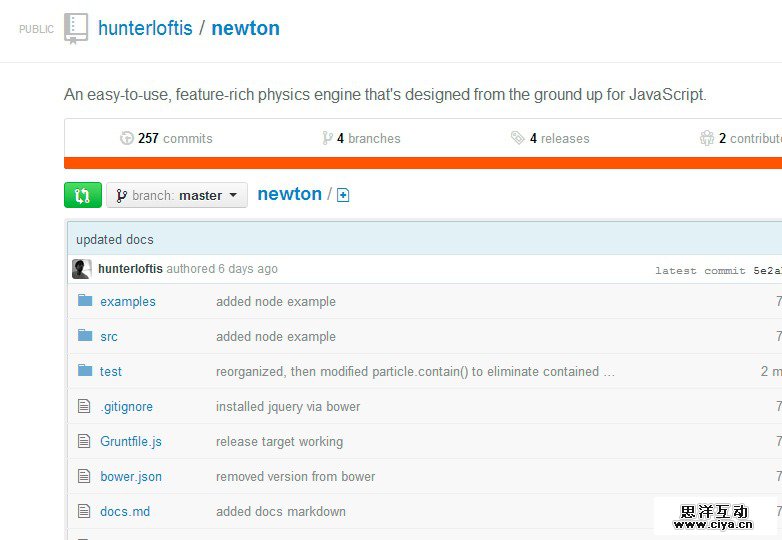This screenshot has height=540, width=782.
Task: Click the repository book icon beside hunterloftis
Action: pyautogui.click(x=76, y=28)
